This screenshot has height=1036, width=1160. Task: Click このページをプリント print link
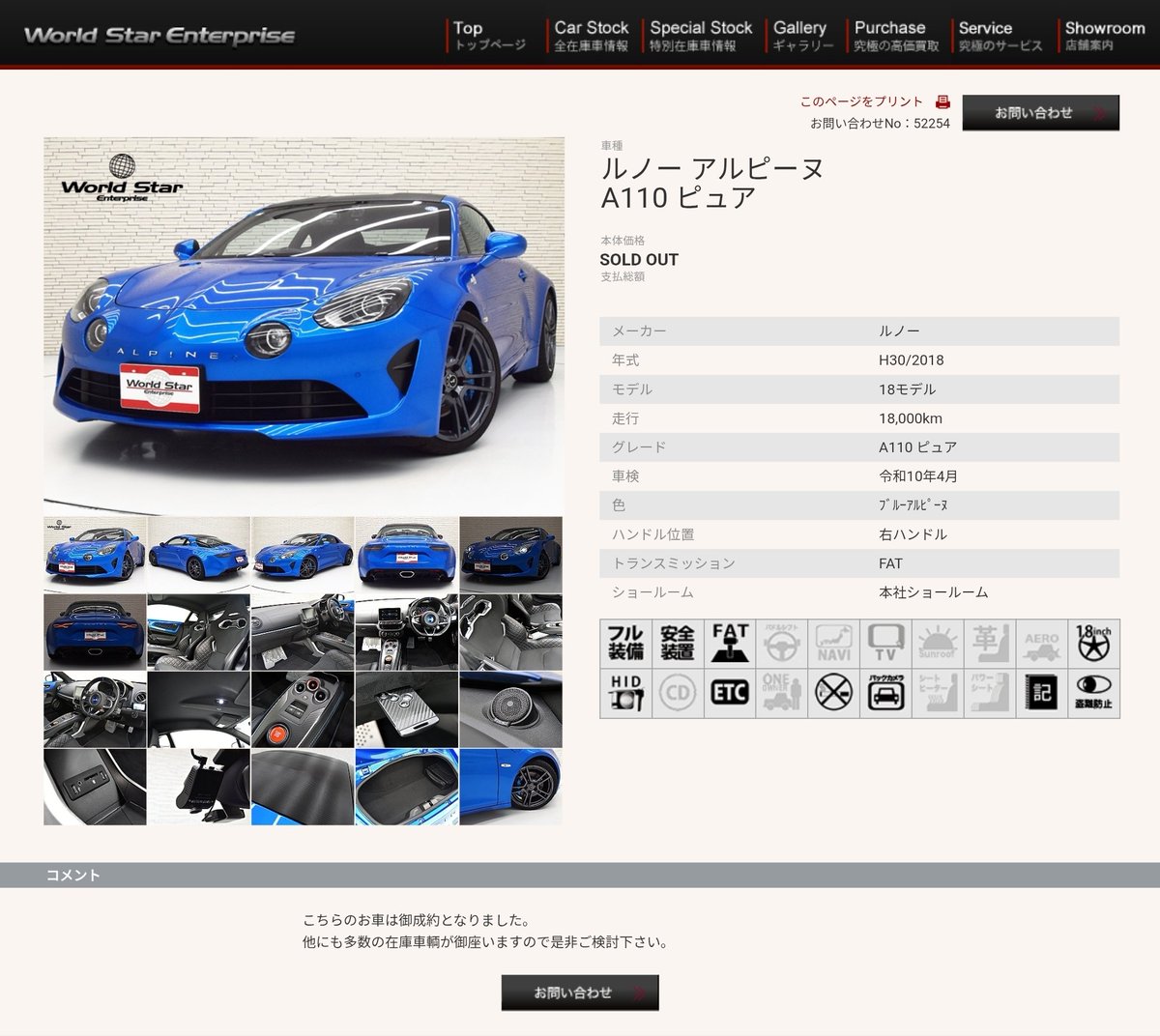[861, 101]
